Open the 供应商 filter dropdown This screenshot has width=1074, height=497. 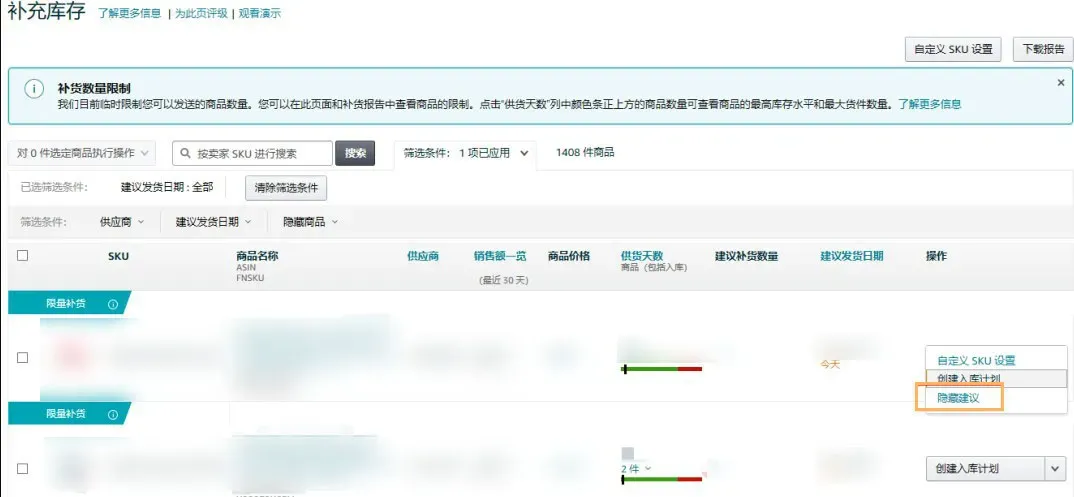[122, 222]
